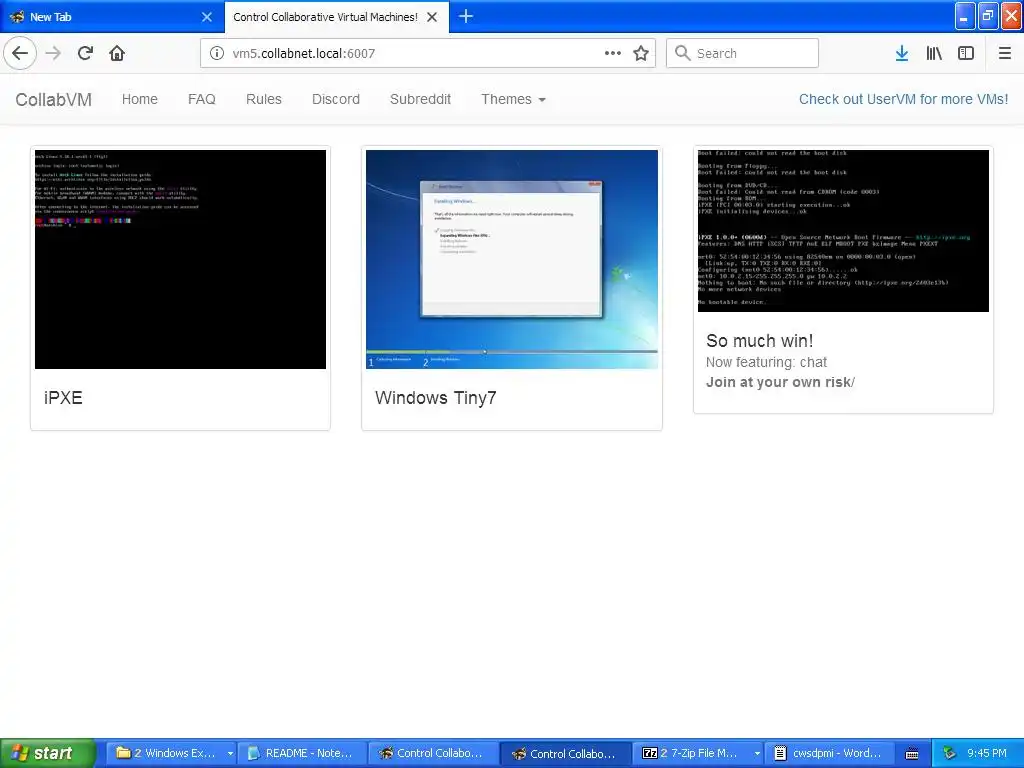Open the page actions three-dot menu

pyautogui.click(x=613, y=53)
